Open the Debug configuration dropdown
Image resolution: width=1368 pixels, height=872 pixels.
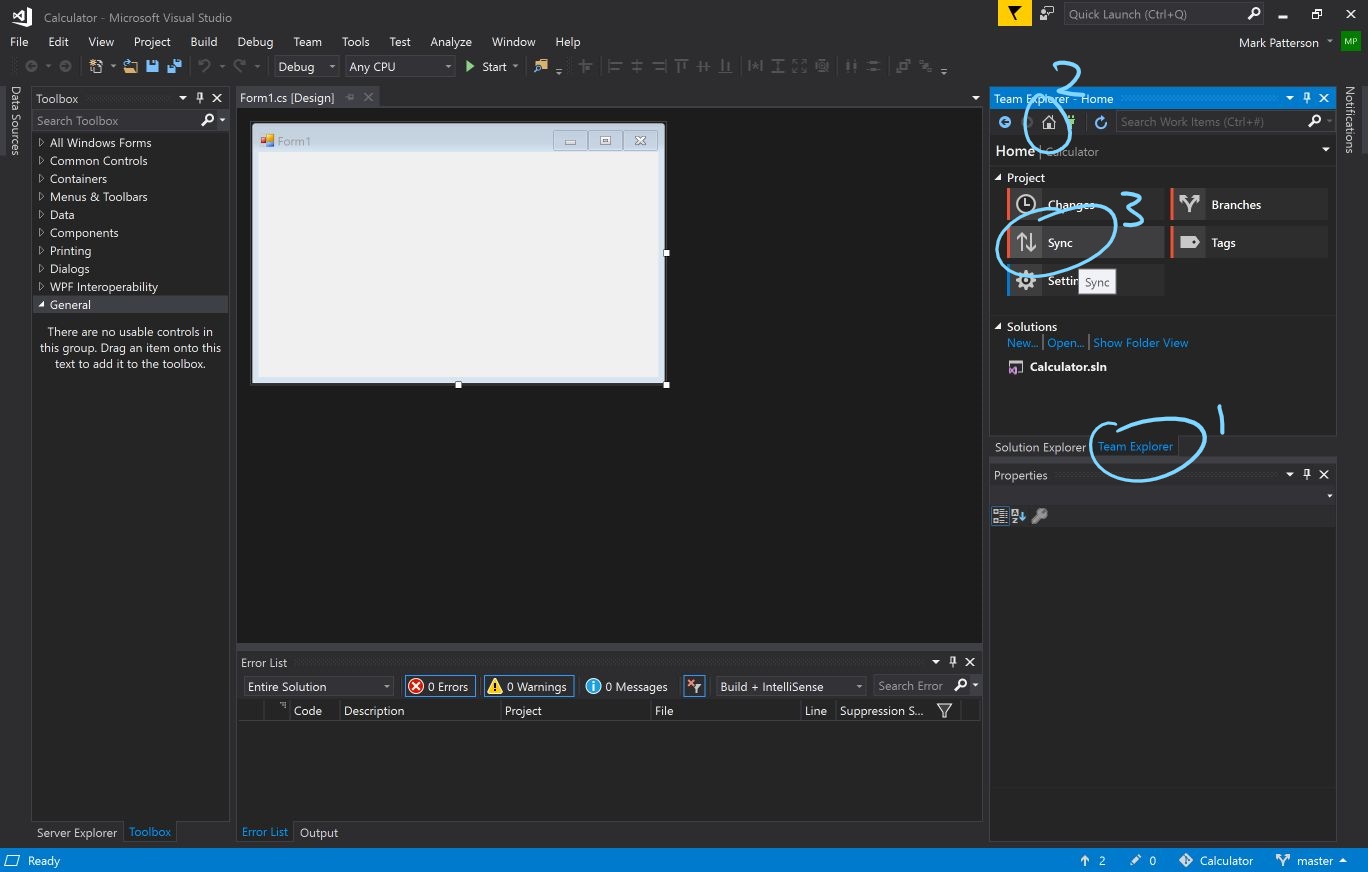tap(307, 67)
